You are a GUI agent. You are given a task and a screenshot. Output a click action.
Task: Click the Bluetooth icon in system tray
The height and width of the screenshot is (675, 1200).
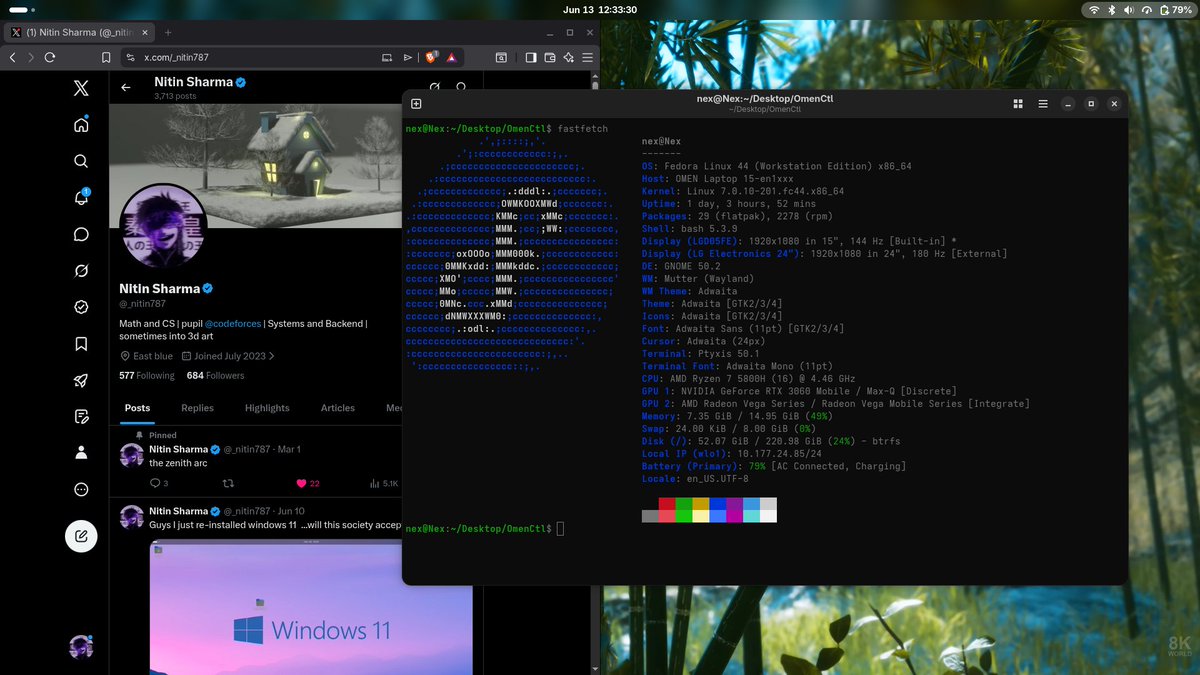(x=1113, y=9)
